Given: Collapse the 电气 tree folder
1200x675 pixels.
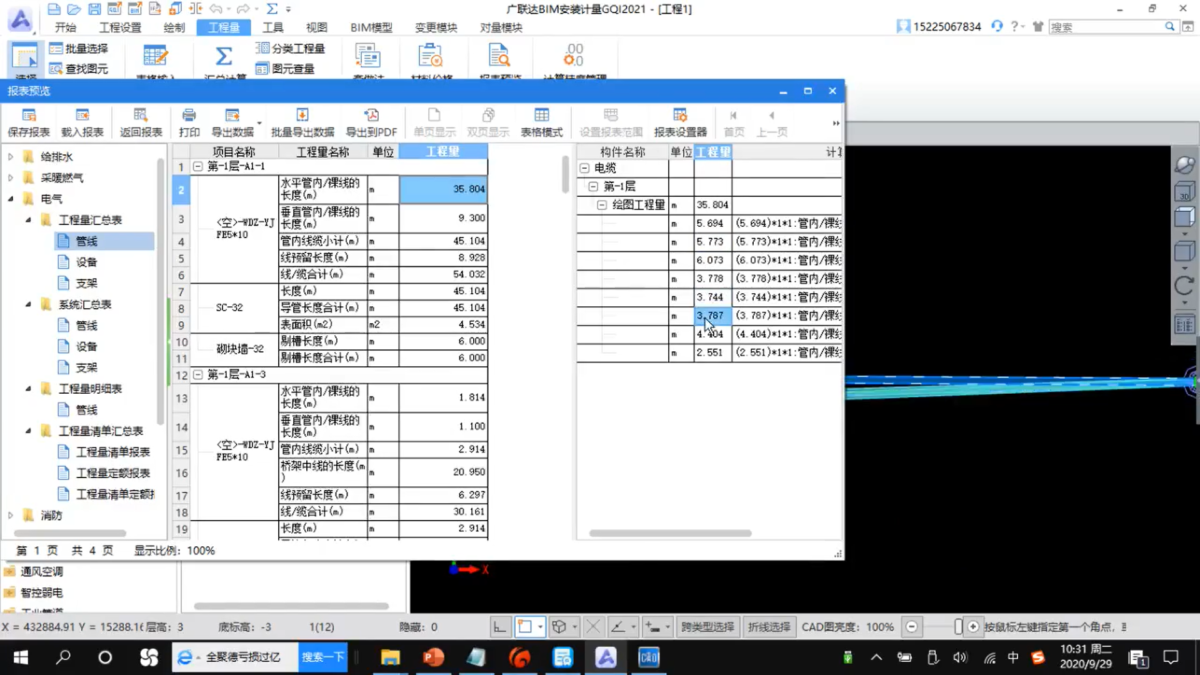Looking at the screenshot, I should (11, 199).
